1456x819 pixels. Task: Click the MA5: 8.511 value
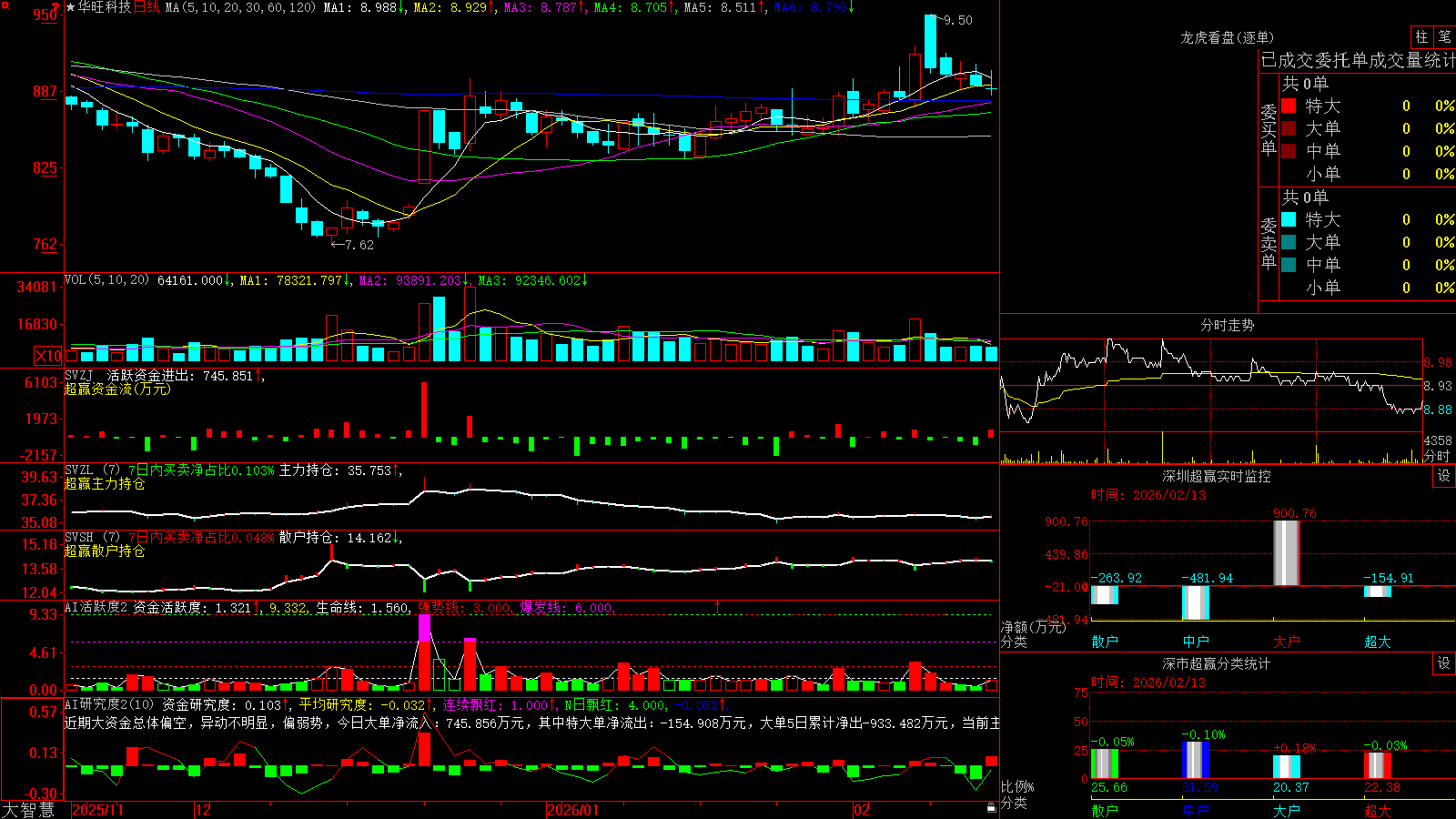coord(720,7)
